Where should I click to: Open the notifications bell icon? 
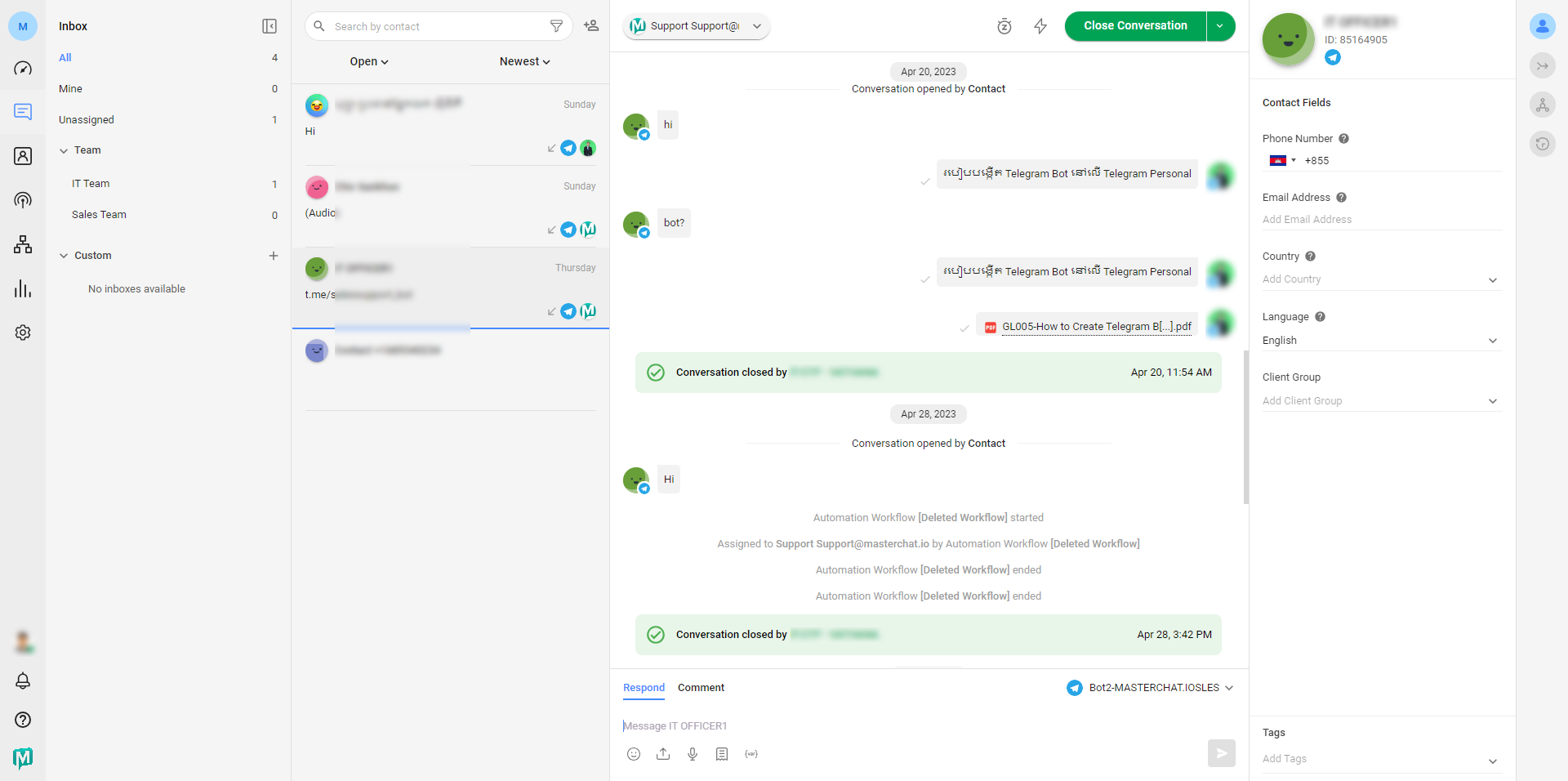(23, 681)
